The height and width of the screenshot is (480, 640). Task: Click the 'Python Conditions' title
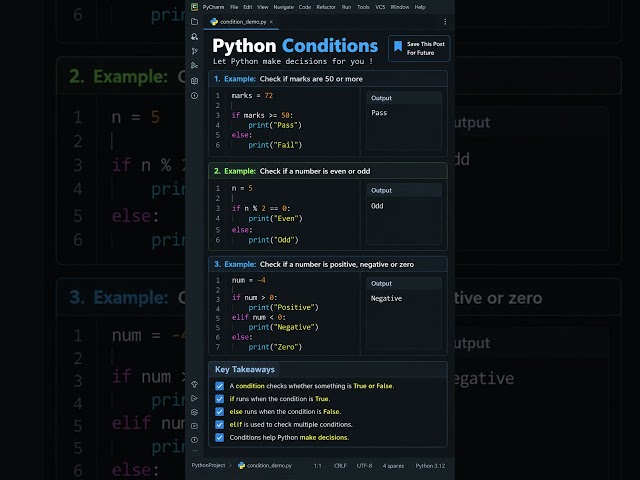295,45
